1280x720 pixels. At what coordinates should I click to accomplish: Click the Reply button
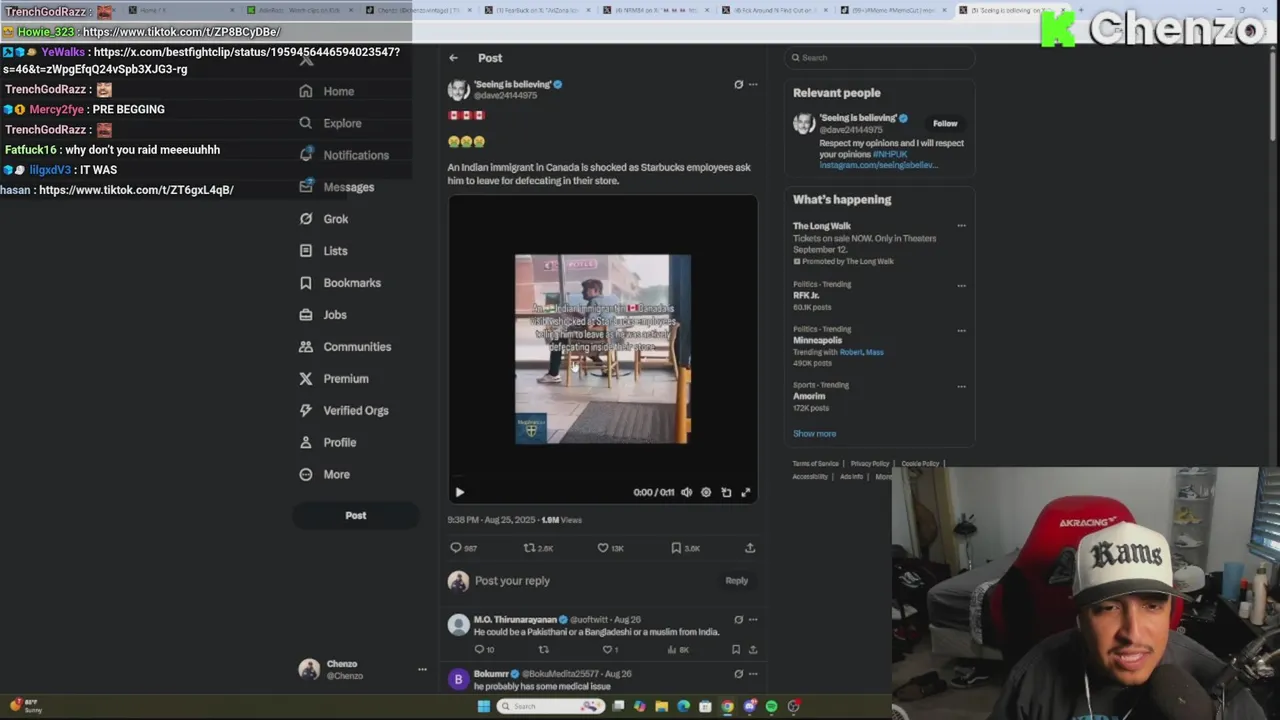point(736,581)
